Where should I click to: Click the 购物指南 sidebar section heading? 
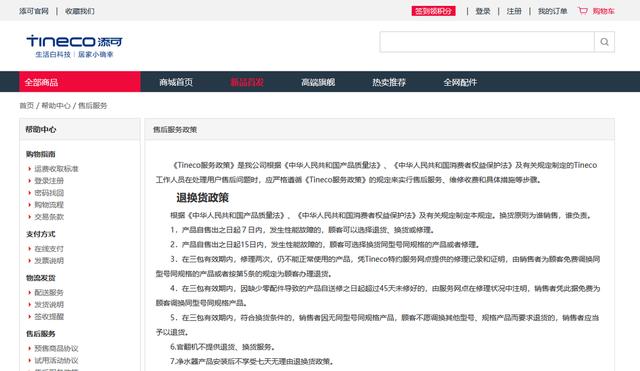click(41, 154)
